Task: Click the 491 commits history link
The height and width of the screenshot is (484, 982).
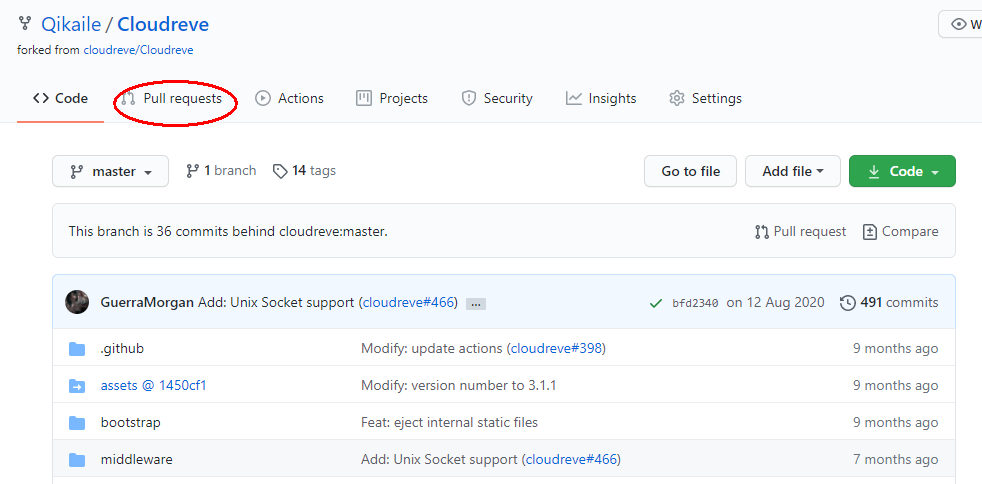Action: tap(889, 302)
